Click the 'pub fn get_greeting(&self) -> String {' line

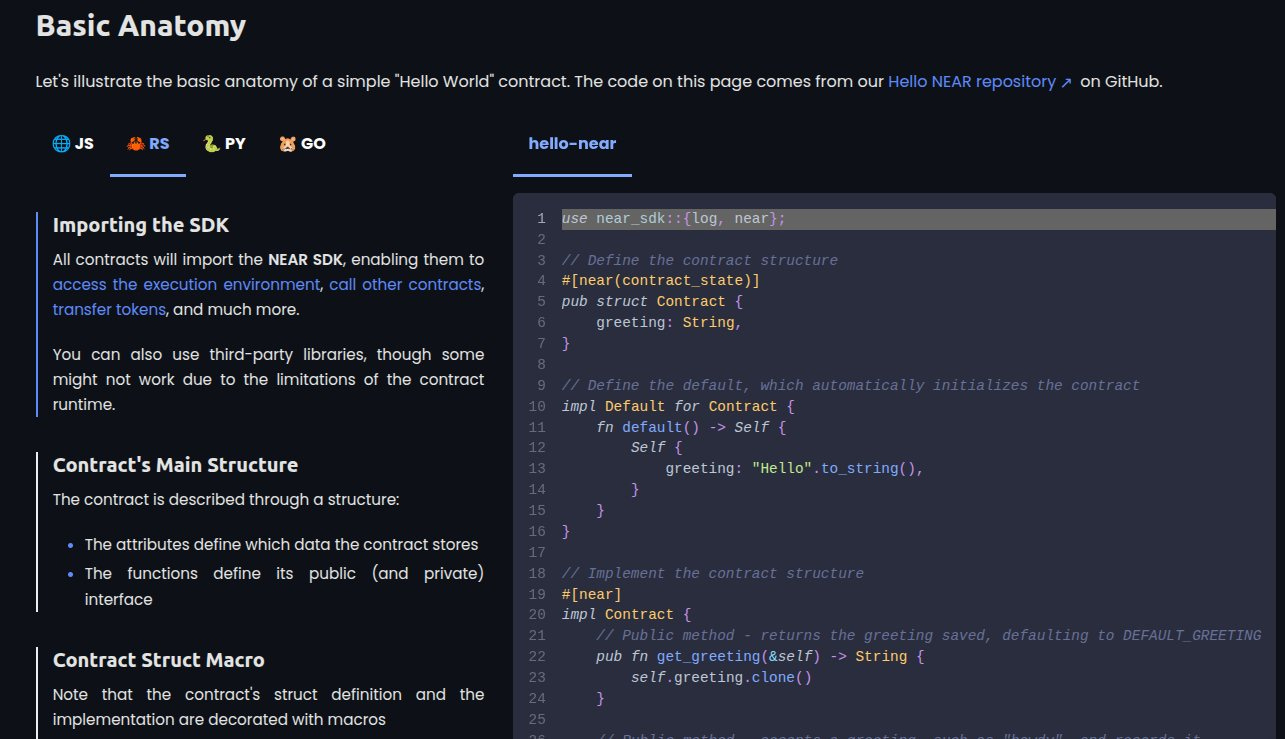(x=761, y=656)
